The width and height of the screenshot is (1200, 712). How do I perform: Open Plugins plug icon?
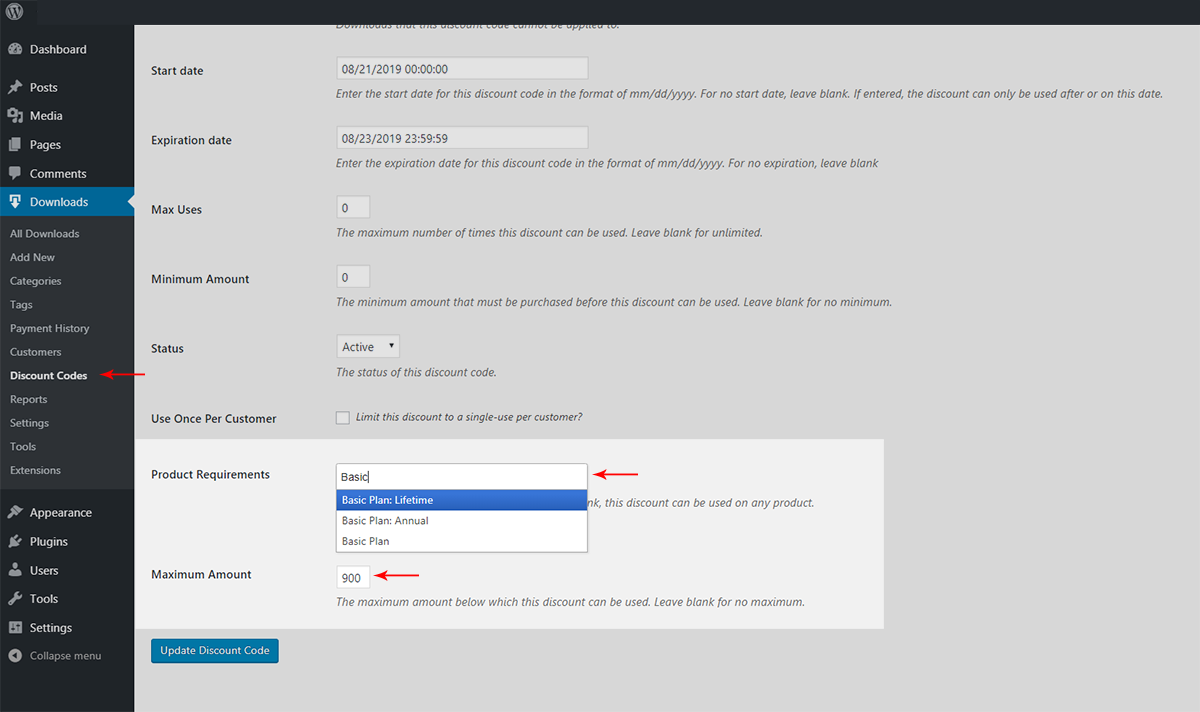pyautogui.click(x=15, y=541)
